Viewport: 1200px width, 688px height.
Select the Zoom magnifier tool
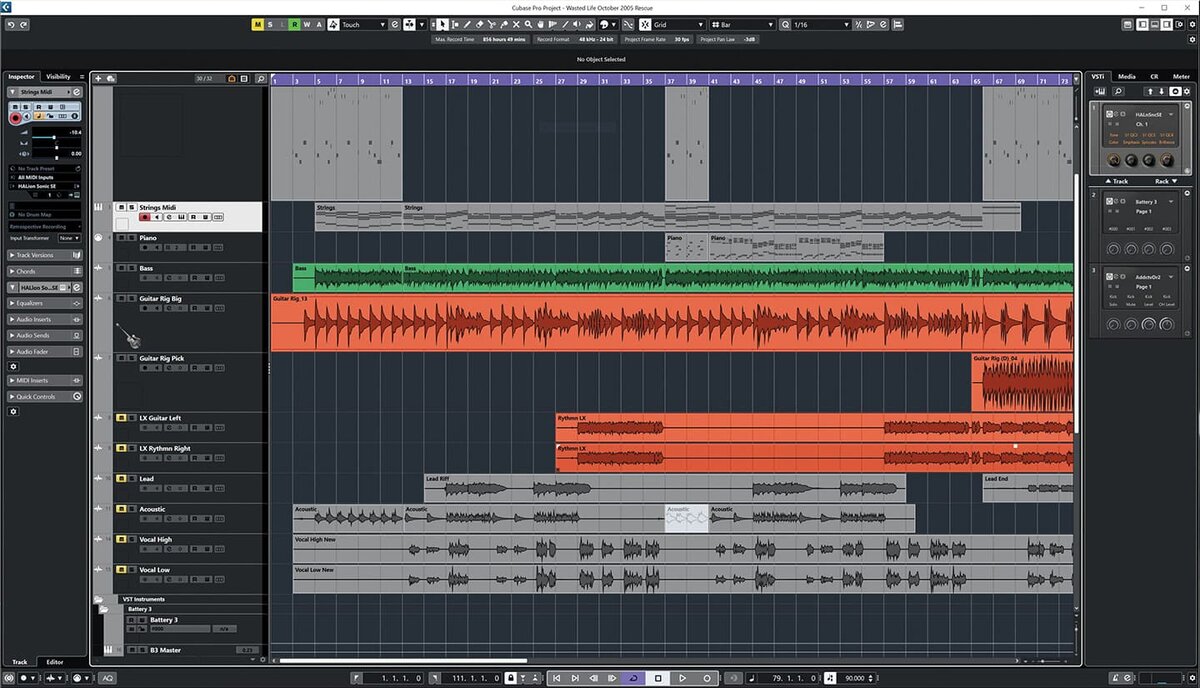tap(528, 24)
